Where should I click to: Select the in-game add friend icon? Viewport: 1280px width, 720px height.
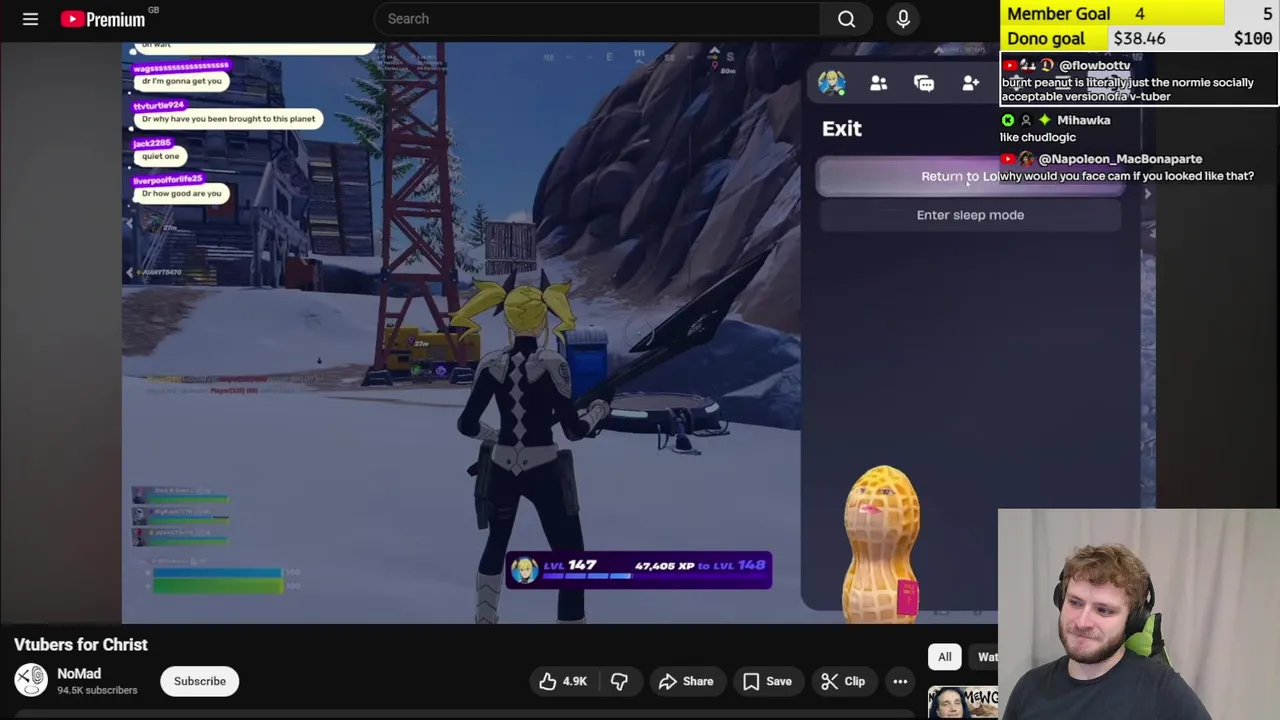[x=970, y=84]
